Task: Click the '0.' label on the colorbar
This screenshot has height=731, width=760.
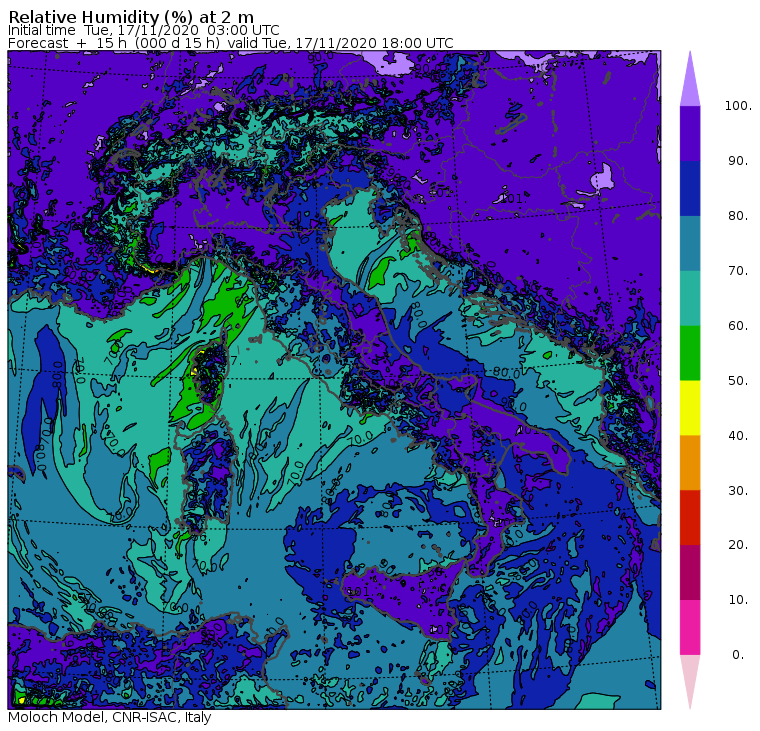Action: (x=738, y=655)
